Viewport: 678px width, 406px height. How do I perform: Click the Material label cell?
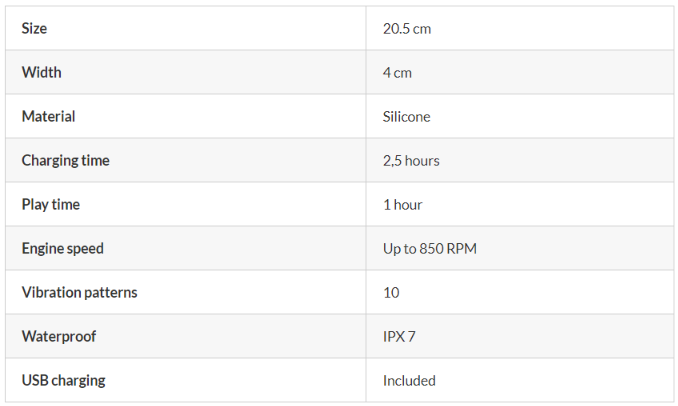click(49, 117)
